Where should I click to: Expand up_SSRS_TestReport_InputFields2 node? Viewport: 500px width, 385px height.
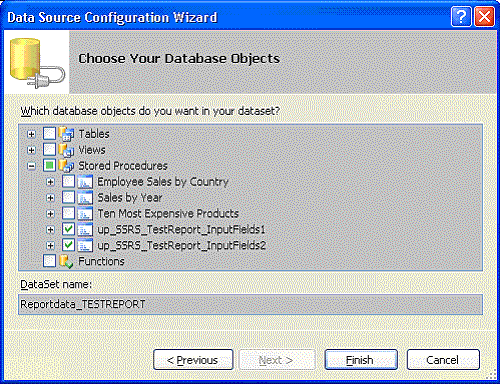[x=50, y=246]
